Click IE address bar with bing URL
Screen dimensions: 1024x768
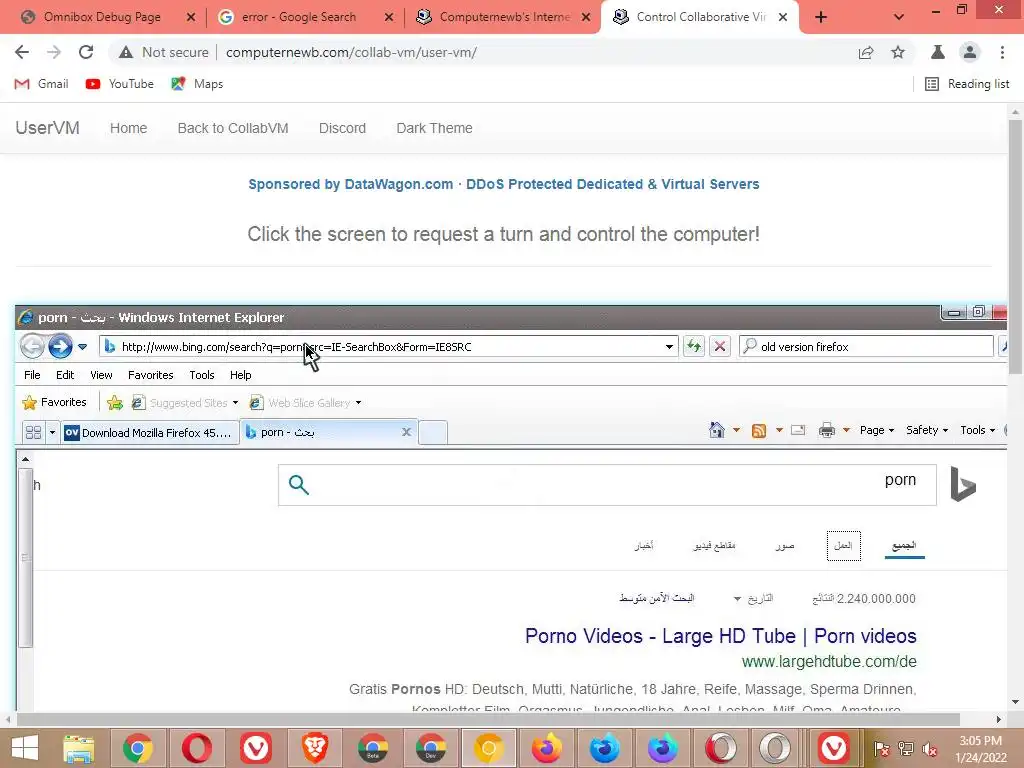click(389, 347)
